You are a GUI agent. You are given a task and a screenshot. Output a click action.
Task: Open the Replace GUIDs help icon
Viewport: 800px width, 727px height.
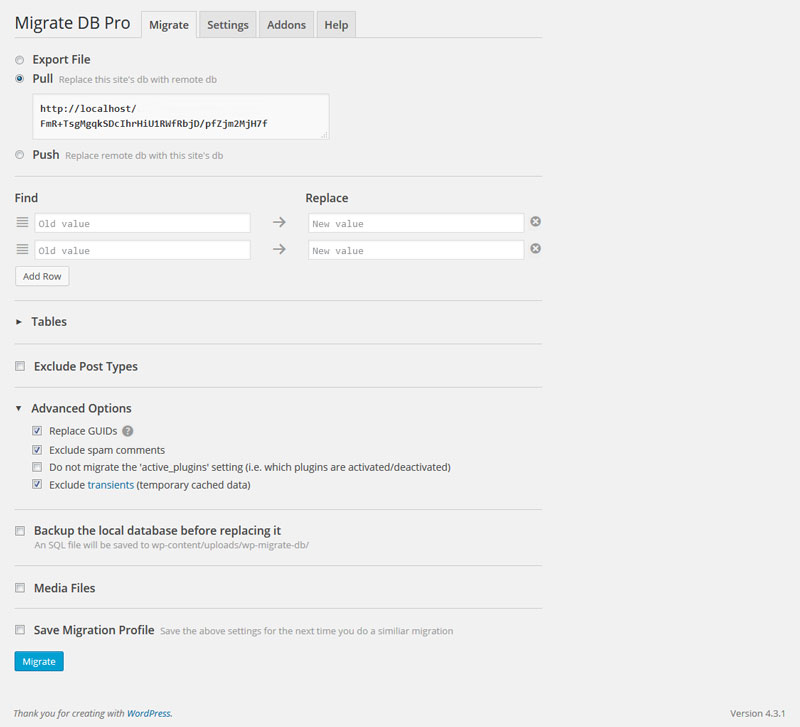128,431
